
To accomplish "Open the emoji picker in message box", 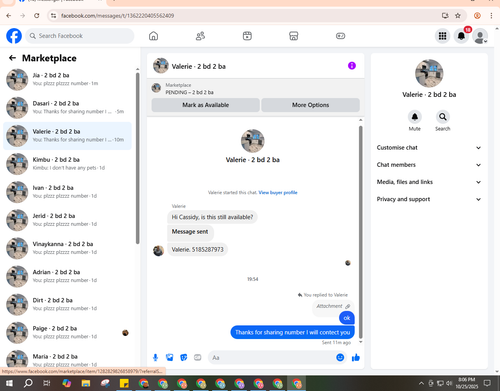I will [x=340, y=358].
